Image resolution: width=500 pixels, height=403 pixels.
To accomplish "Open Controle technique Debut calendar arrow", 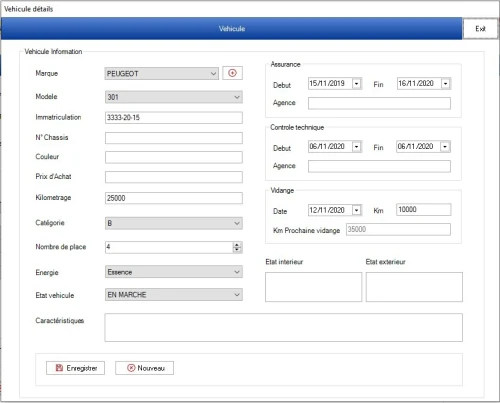I will point(357,146).
